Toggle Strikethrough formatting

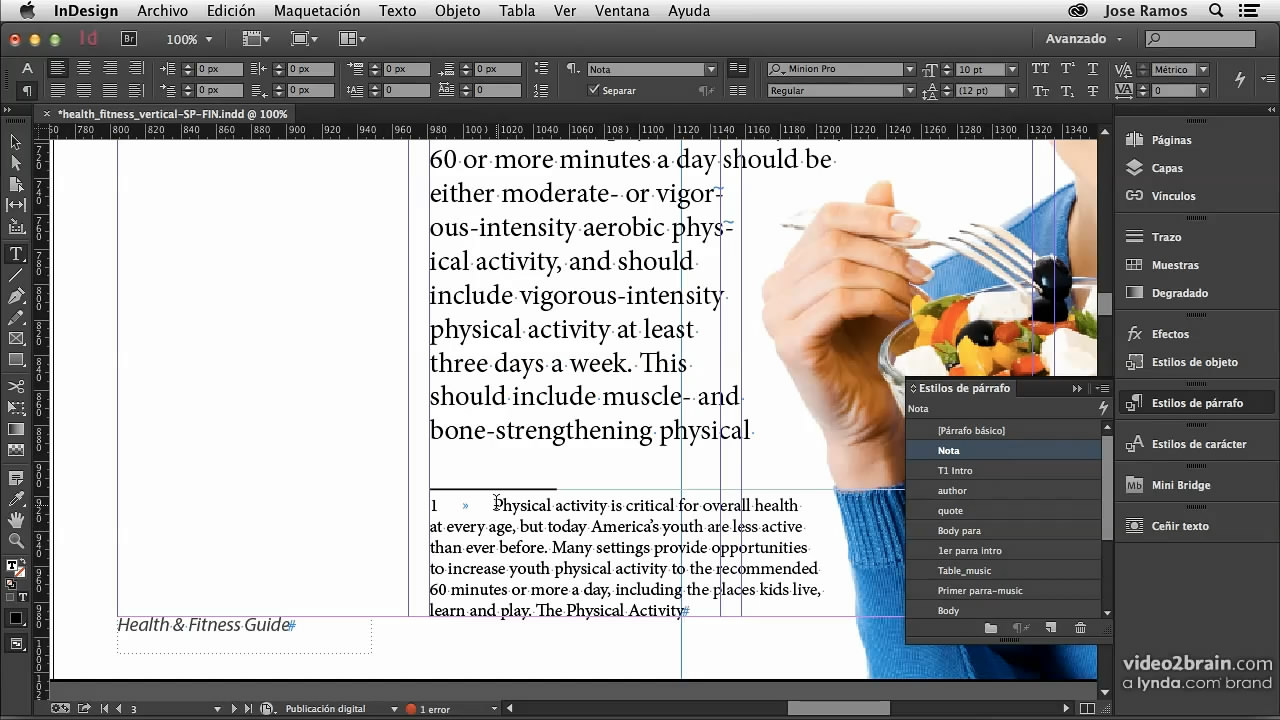coord(1093,90)
